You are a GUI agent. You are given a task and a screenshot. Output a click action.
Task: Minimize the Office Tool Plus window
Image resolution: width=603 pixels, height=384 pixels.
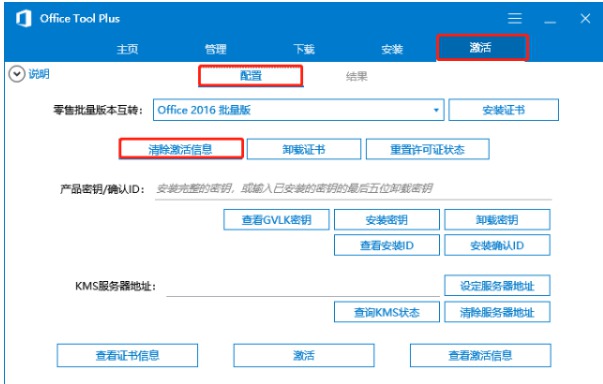[550, 22]
